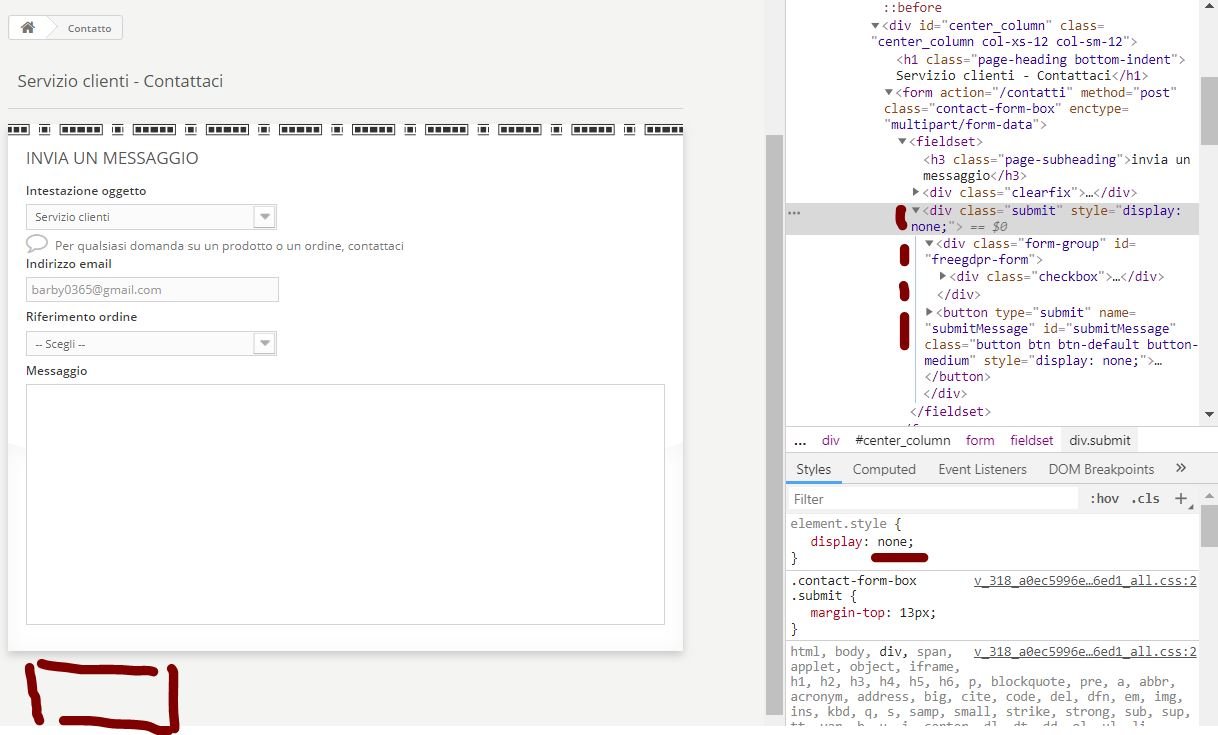The image size is (1218, 735).
Task: Open the Contatto breadcrumb link
Action: [x=90, y=28]
